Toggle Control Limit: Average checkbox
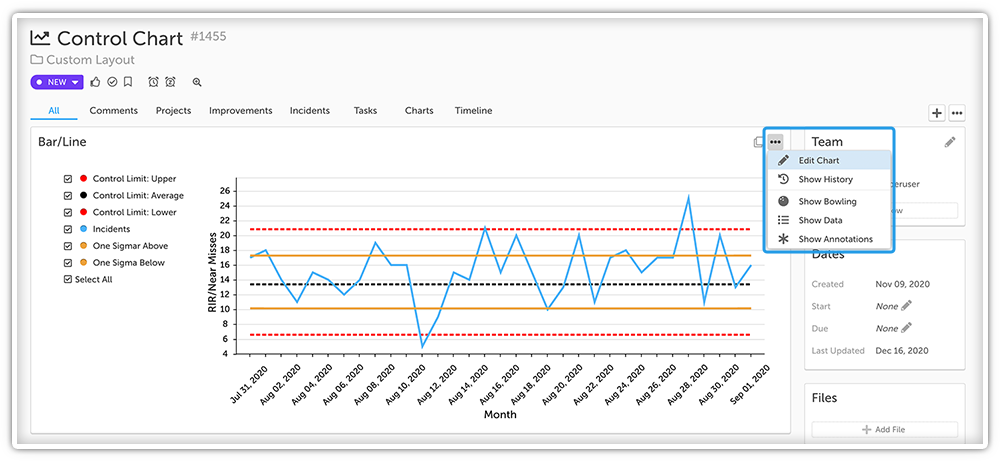The height and width of the screenshot is (463, 1000). pos(68,196)
